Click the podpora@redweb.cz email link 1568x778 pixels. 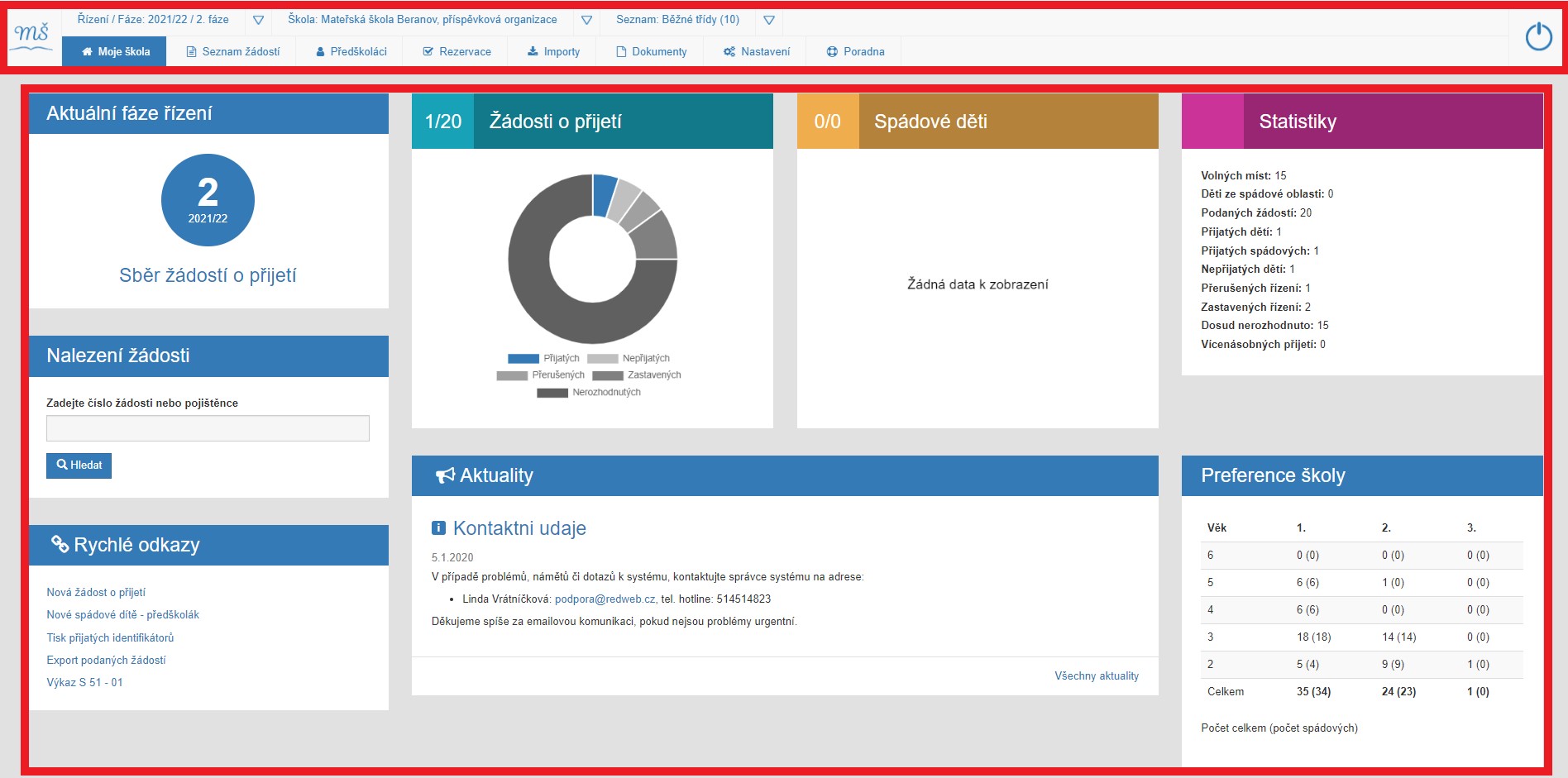[x=605, y=599]
